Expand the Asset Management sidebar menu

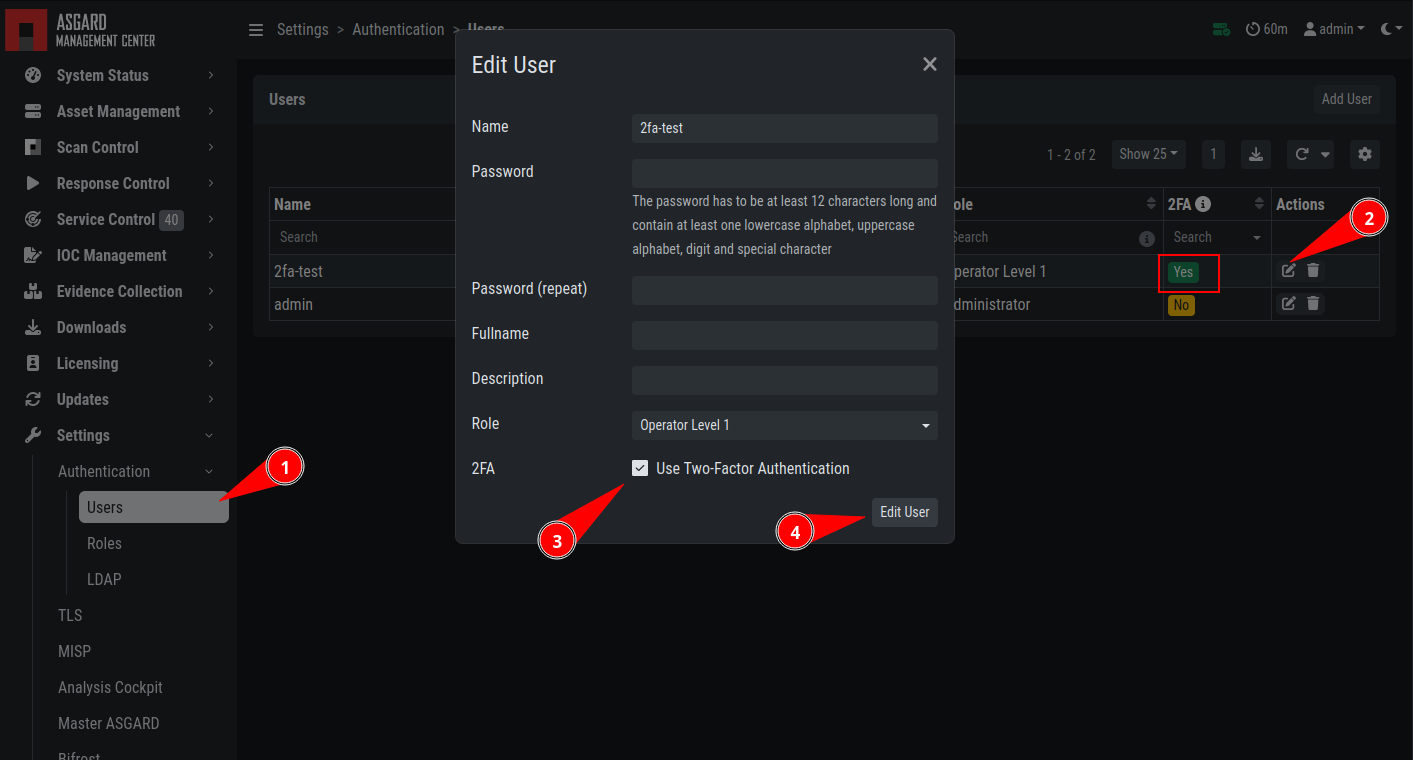pos(118,111)
